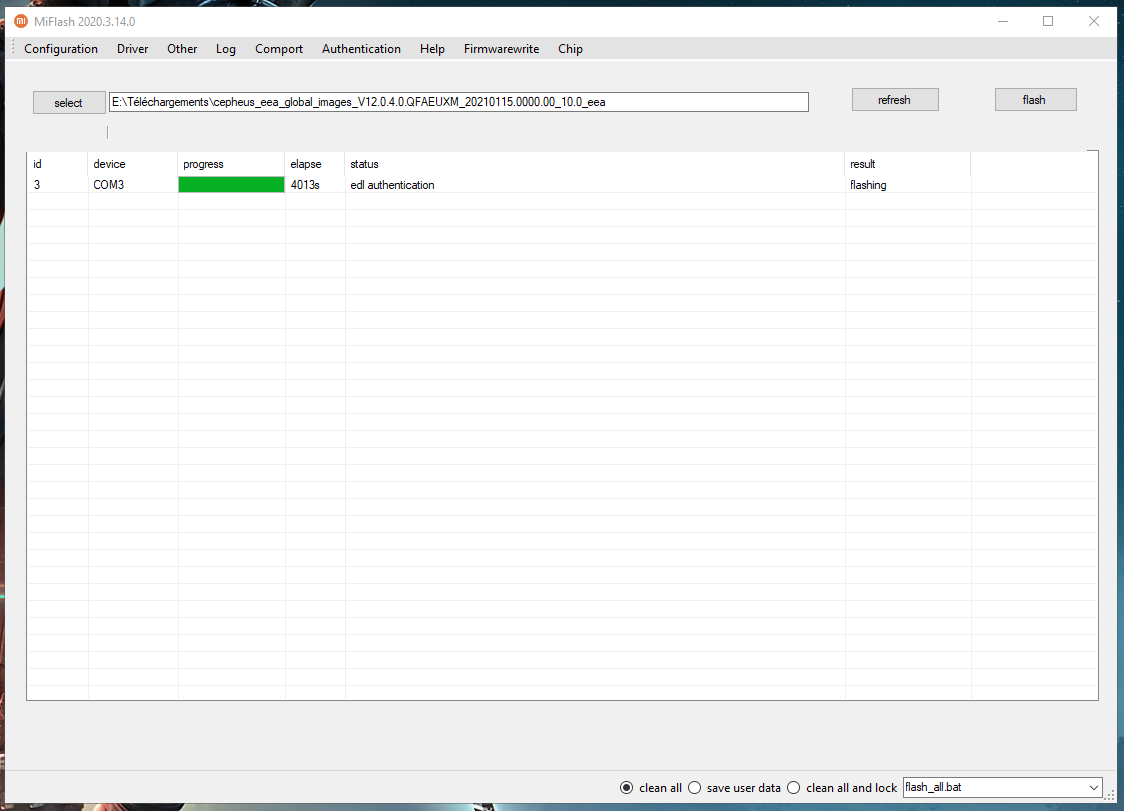Click the menu bar drag grip handle
The width and height of the screenshot is (1124, 811).
(13, 48)
